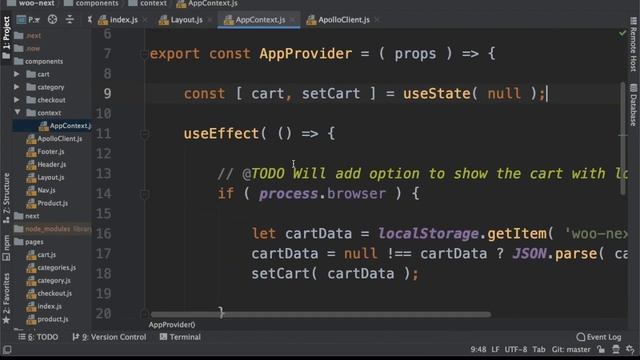
Task: Click the green inspection checkmark indicator
Action: click(622, 33)
